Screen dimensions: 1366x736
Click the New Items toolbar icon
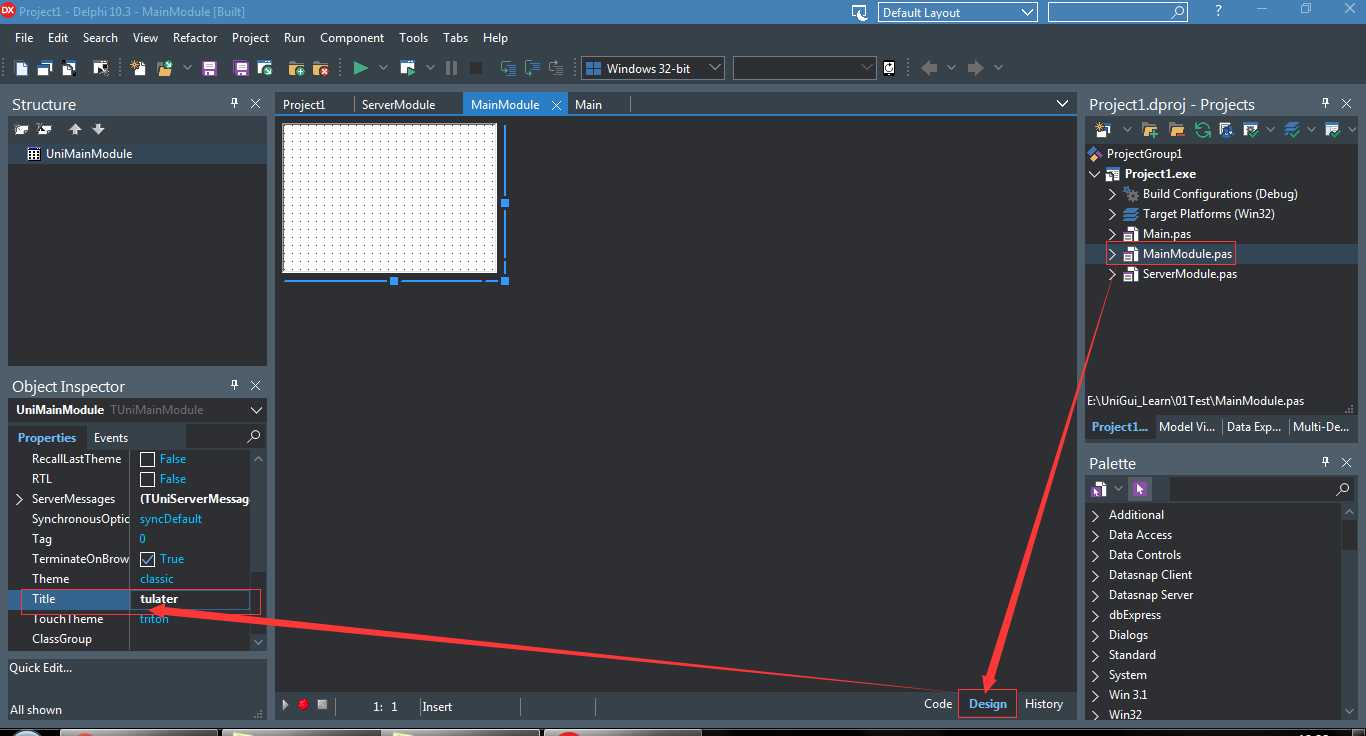(x=138, y=68)
